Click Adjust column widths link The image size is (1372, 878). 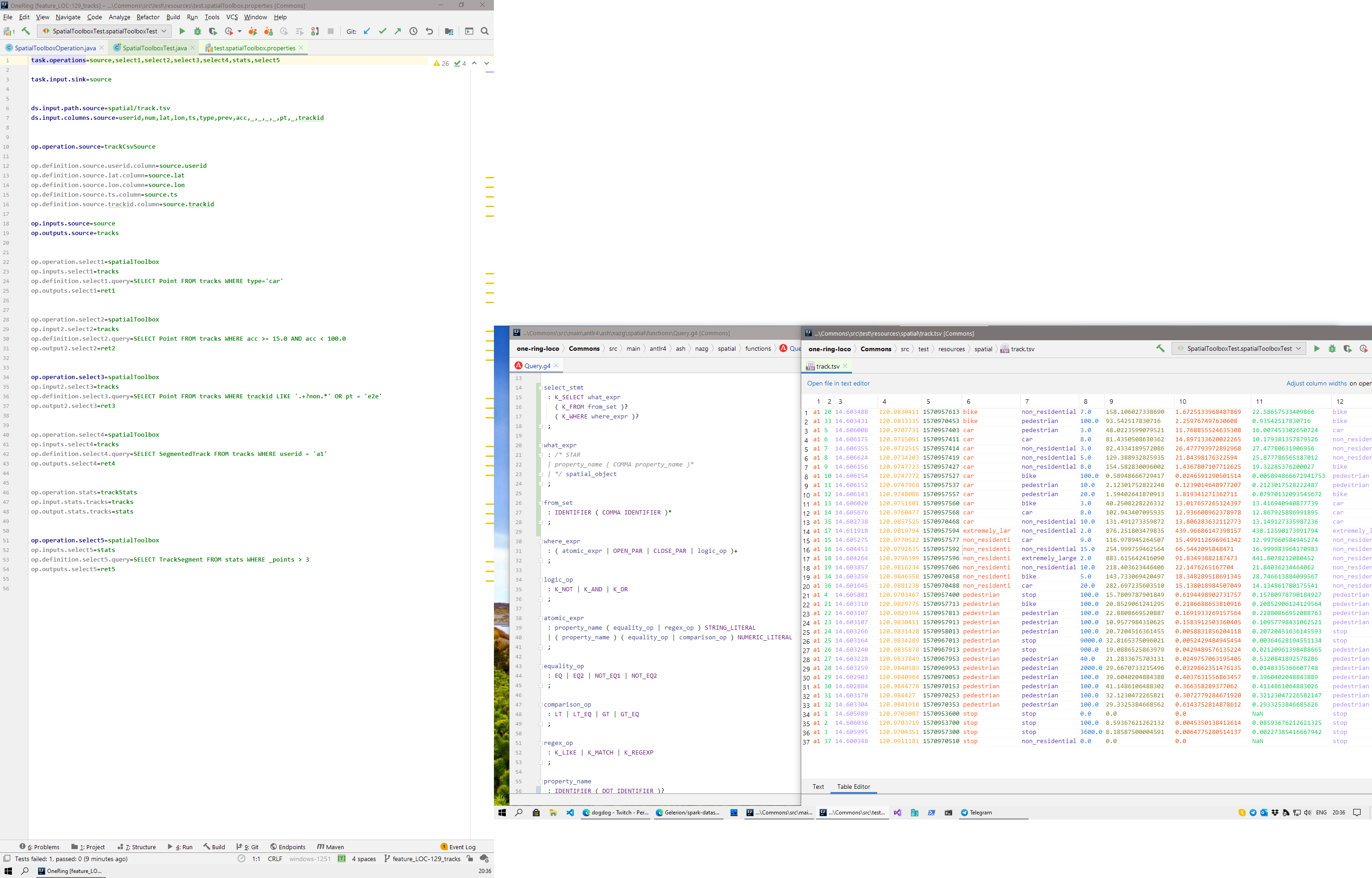coord(1316,383)
